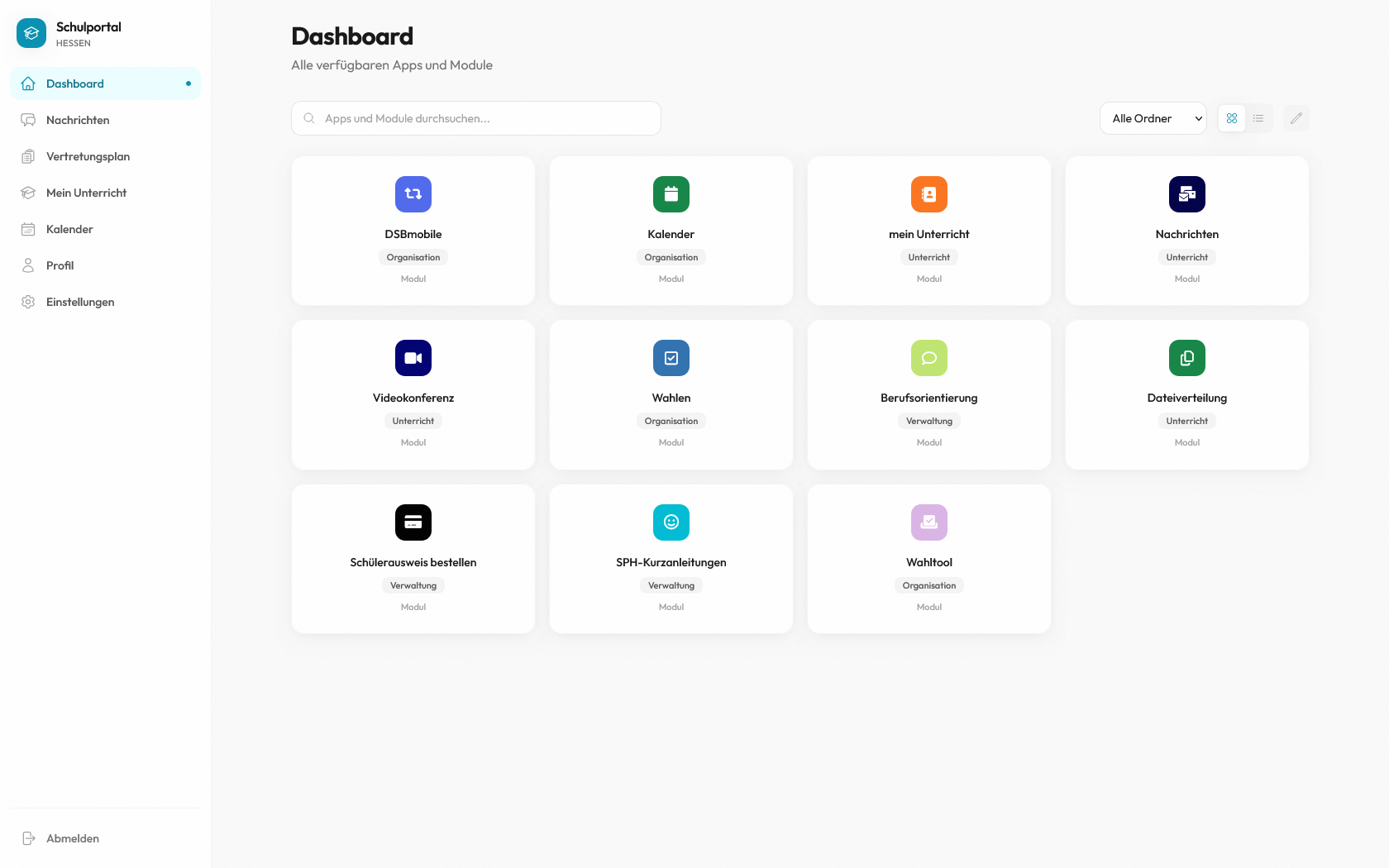Image resolution: width=1389 pixels, height=868 pixels.
Task: Click the Verwaltung tag under SPH-Kurzanleitungen
Action: tap(671, 585)
